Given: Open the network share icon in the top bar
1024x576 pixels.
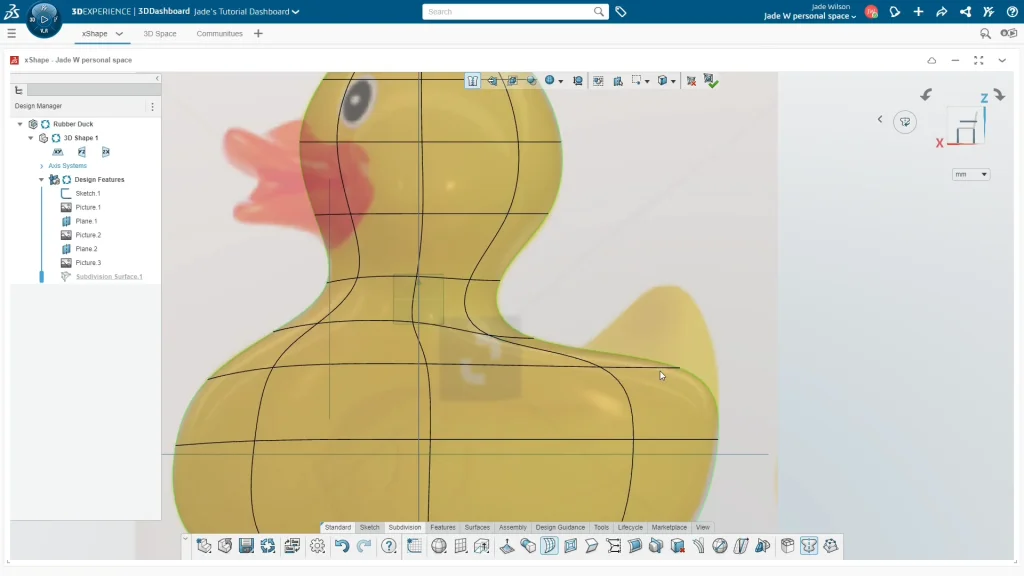Looking at the screenshot, I should (965, 12).
